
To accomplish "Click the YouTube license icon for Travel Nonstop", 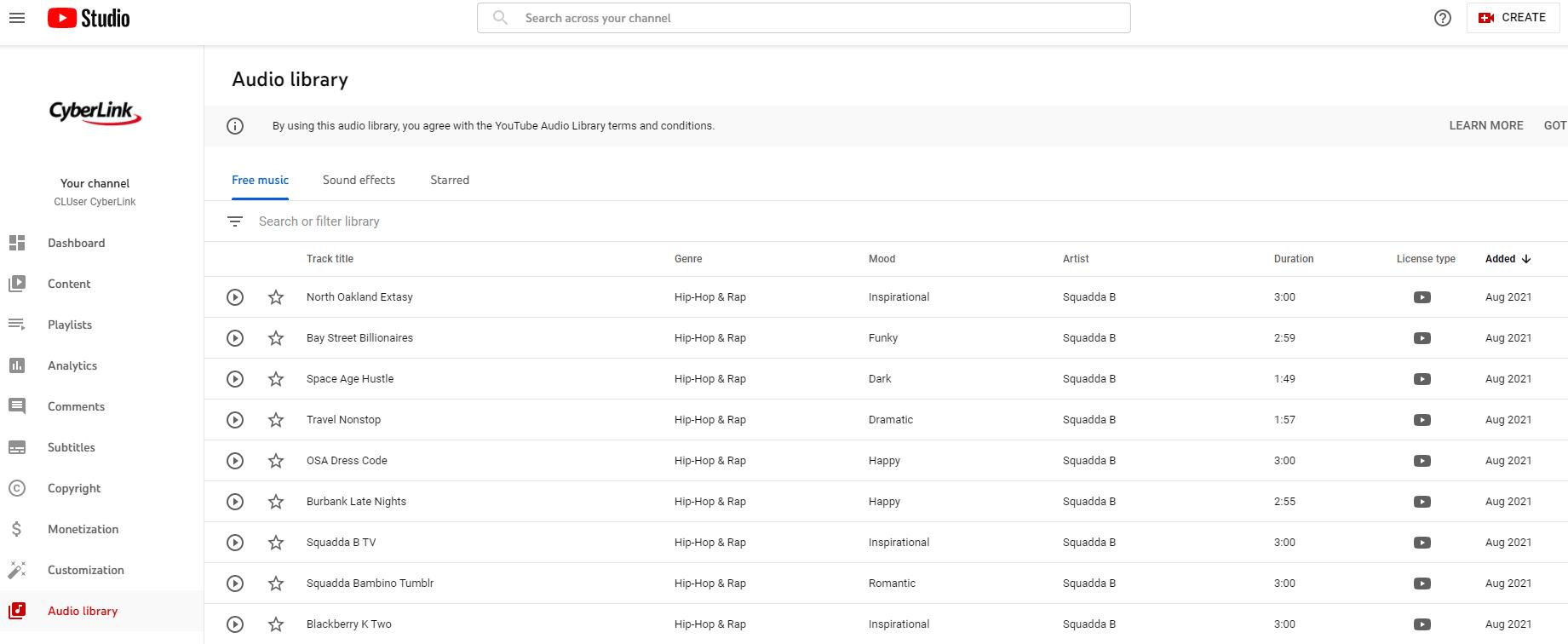I will [x=1422, y=420].
